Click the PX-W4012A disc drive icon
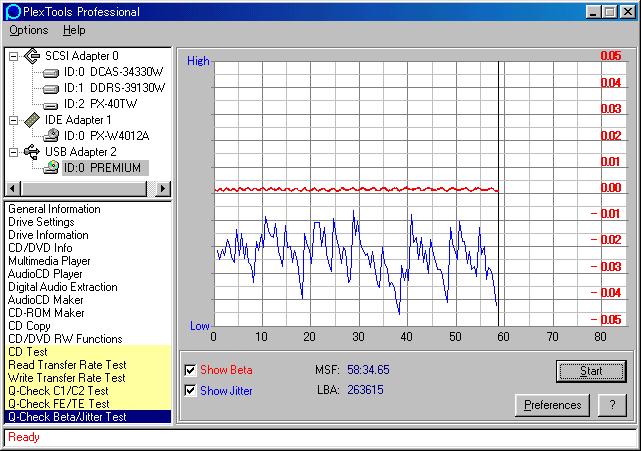Viewport: 641px width, 451px height. click(x=51, y=135)
